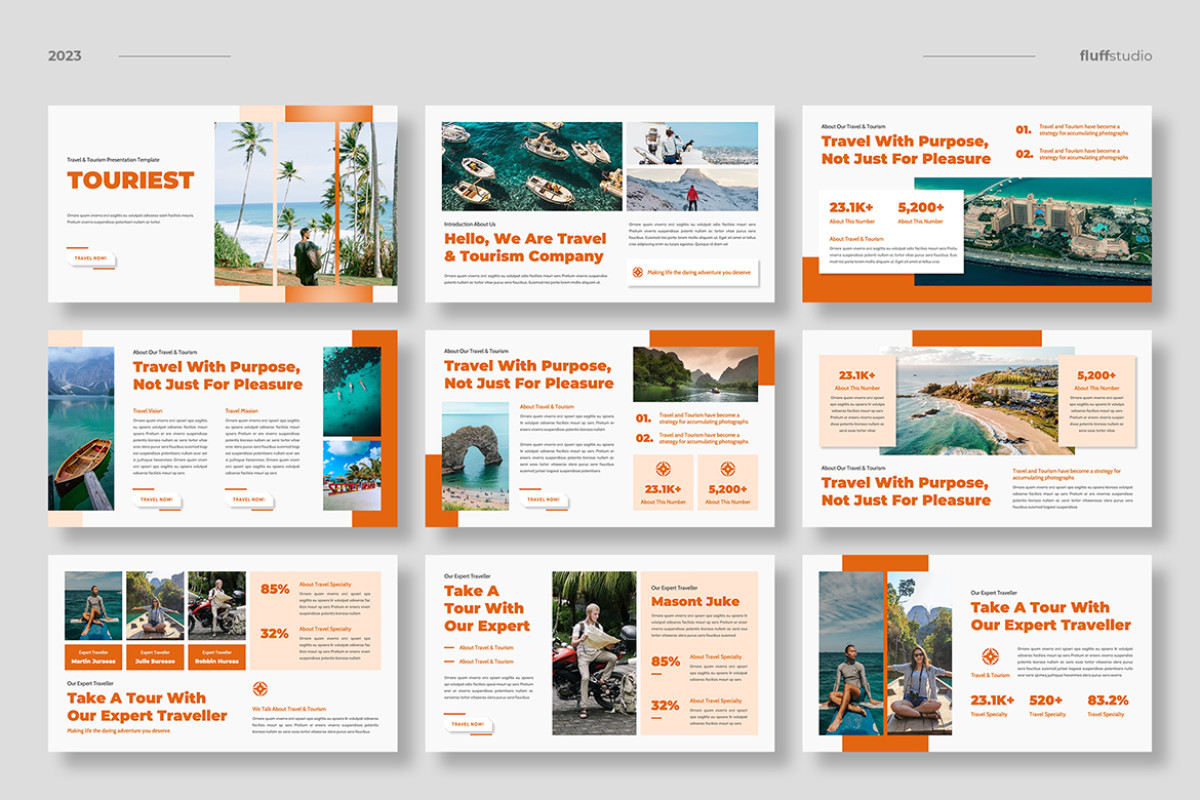The image size is (1200, 800).
Task: Click the aerial coastal beach town photo
Action: 978,401
